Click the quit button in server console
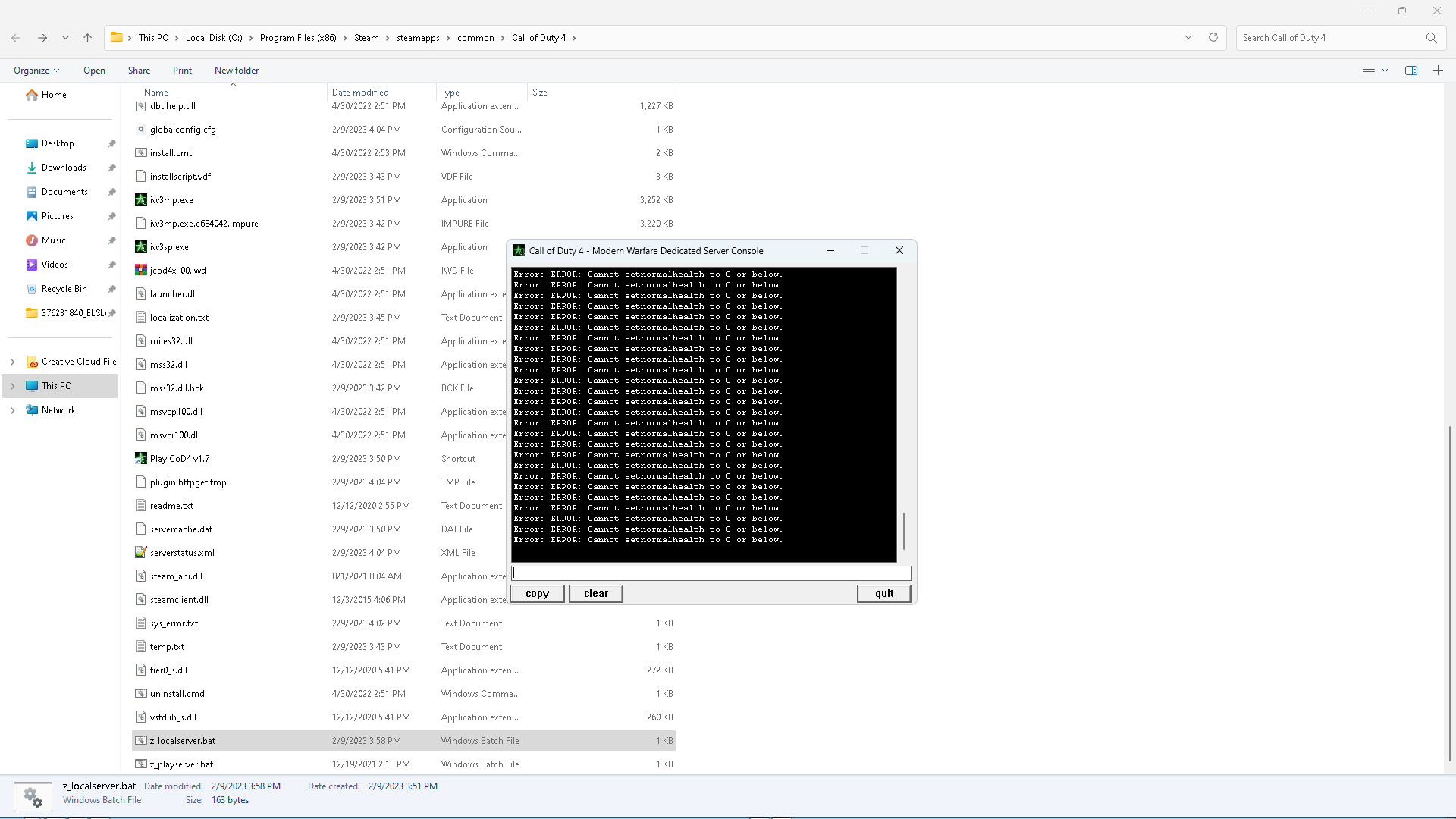Image resolution: width=1456 pixels, height=819 pixels. pos(884,594)
